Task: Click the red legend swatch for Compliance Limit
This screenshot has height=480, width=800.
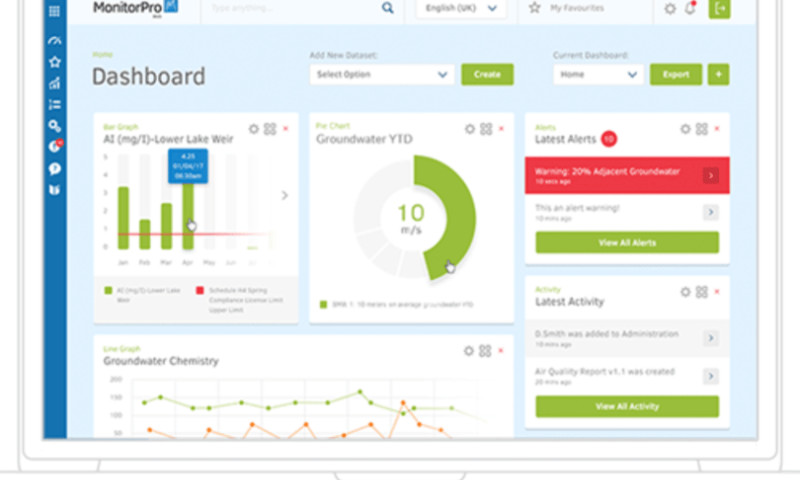Action: click(200, 290)
